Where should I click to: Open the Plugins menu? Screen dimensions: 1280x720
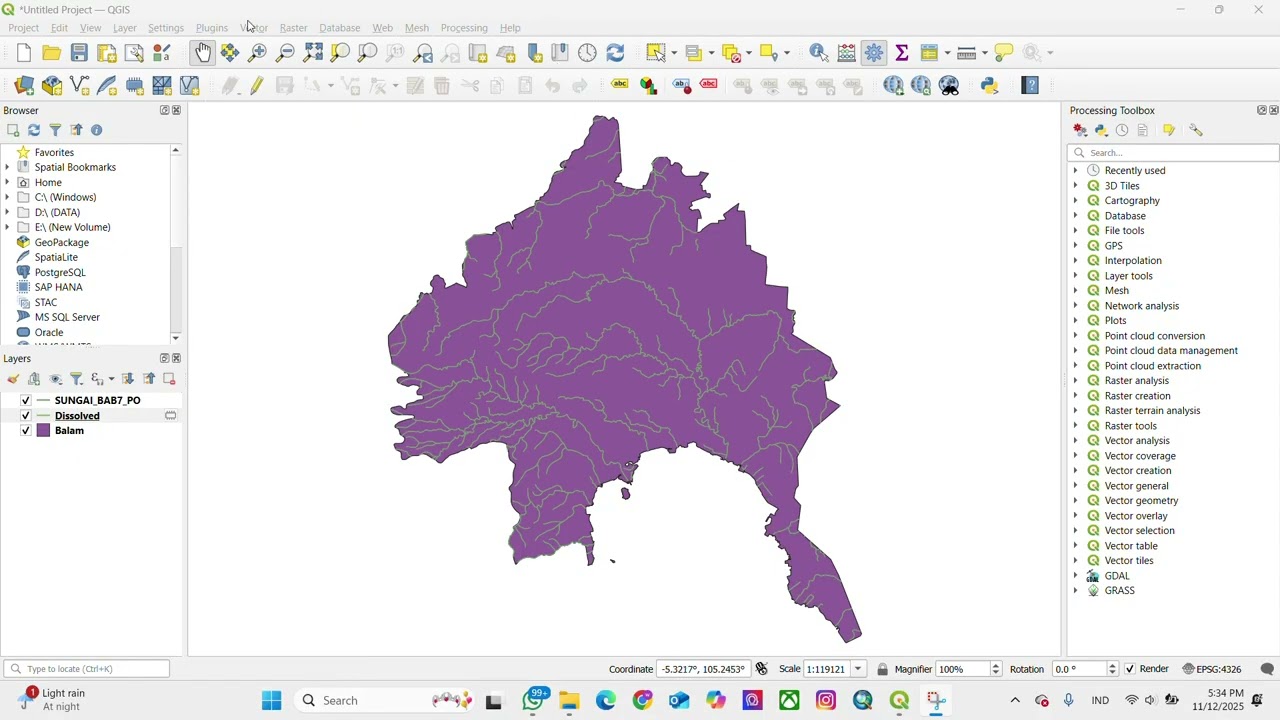tap(212, 28)
